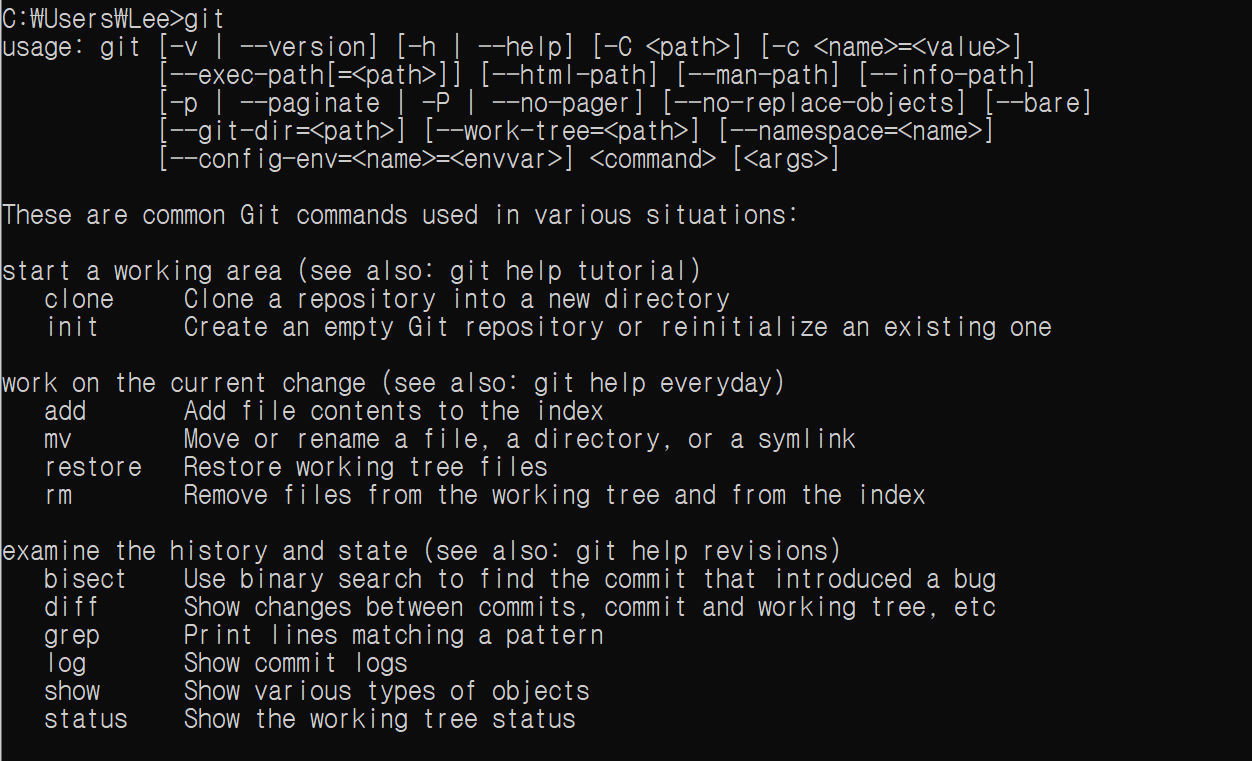Click 'These are common Git commands' line
This screenshot has height=761, width=1252.
tap(240, 215)
